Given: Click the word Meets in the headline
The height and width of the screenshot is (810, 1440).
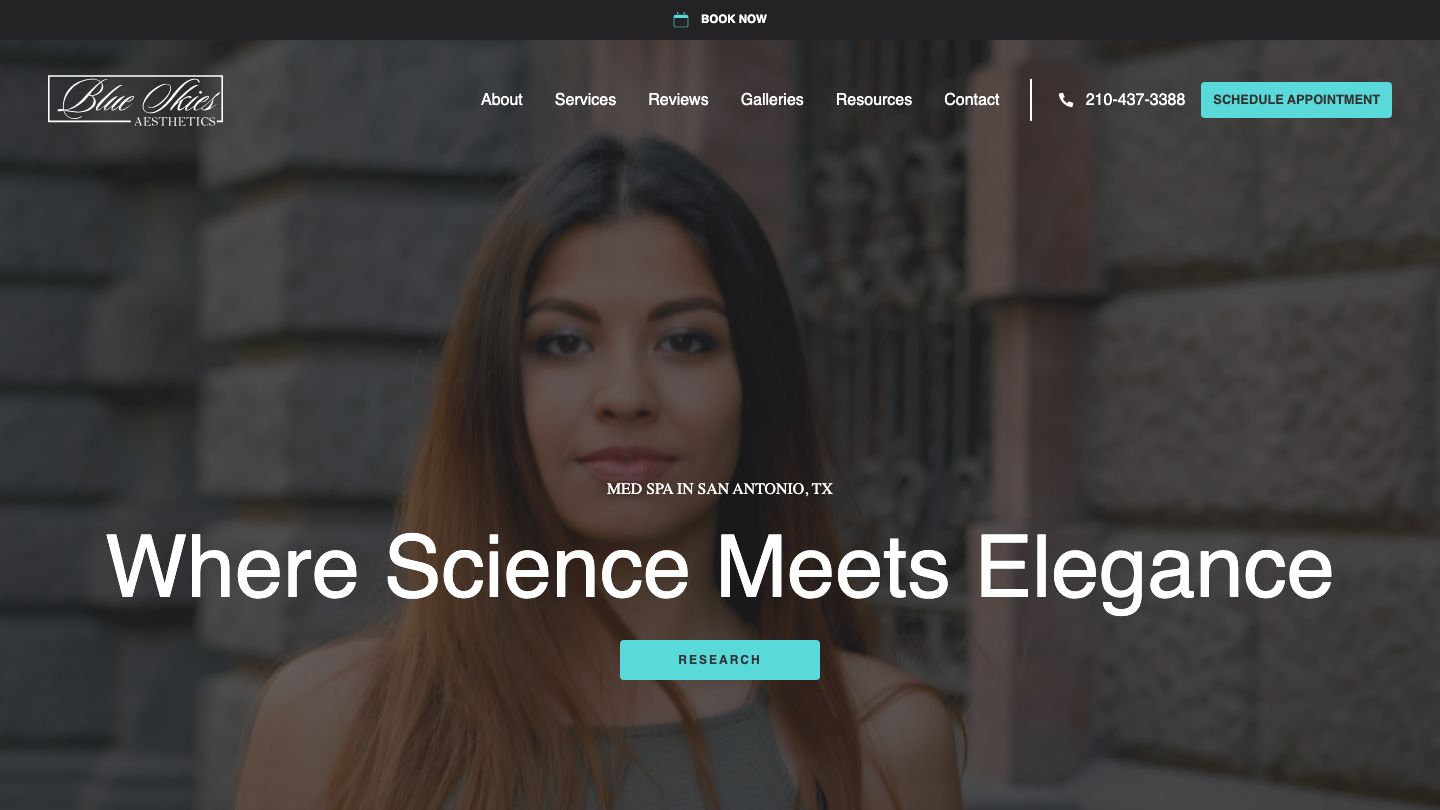Looking at the screenshot, I should tap(833, 566).
